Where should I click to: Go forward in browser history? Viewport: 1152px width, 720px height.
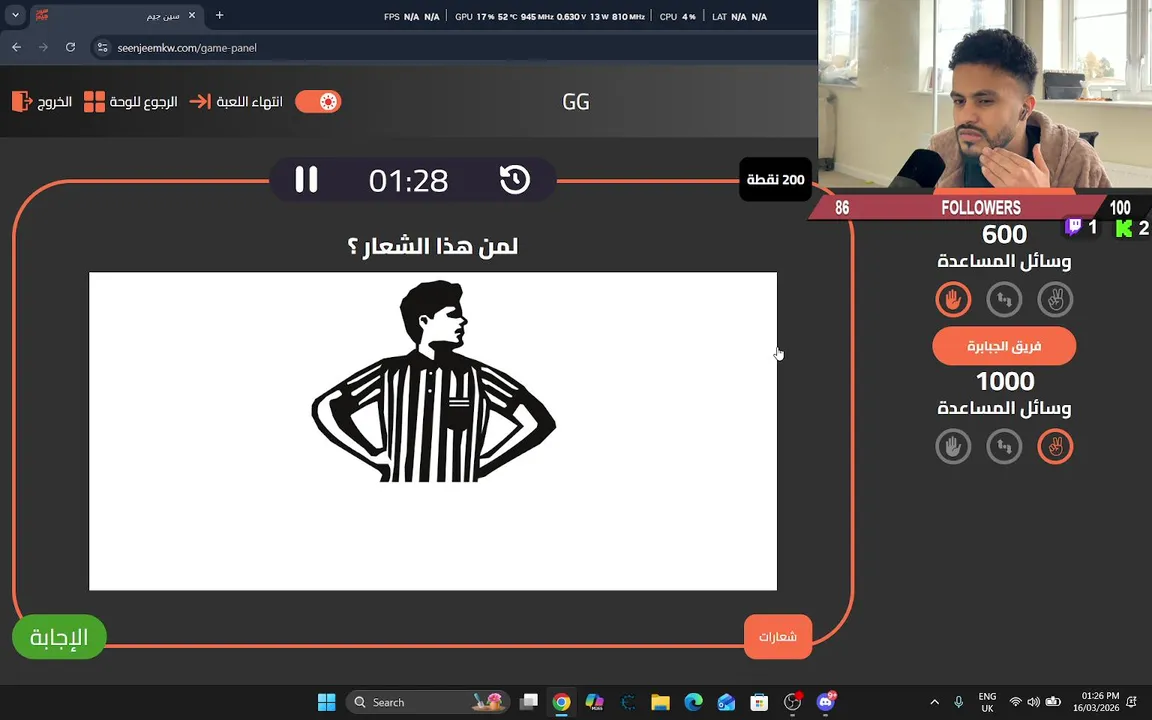pyautogui.click(x=43, y=47)
